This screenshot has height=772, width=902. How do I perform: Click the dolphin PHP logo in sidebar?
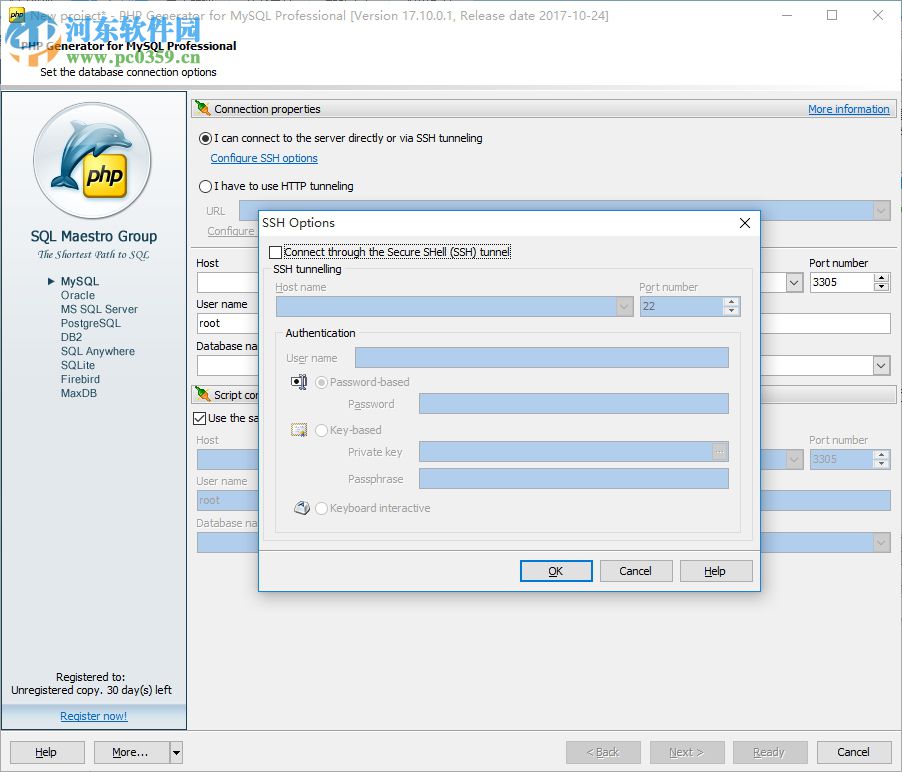(x=92, y=160)
